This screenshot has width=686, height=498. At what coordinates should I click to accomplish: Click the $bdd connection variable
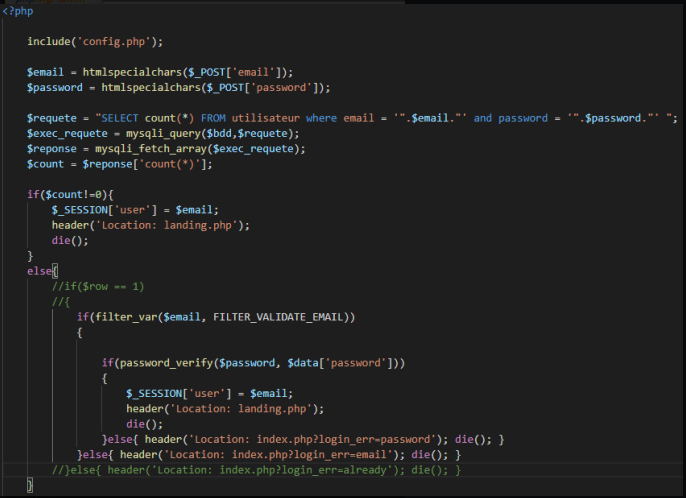click(x=219, y=133)
